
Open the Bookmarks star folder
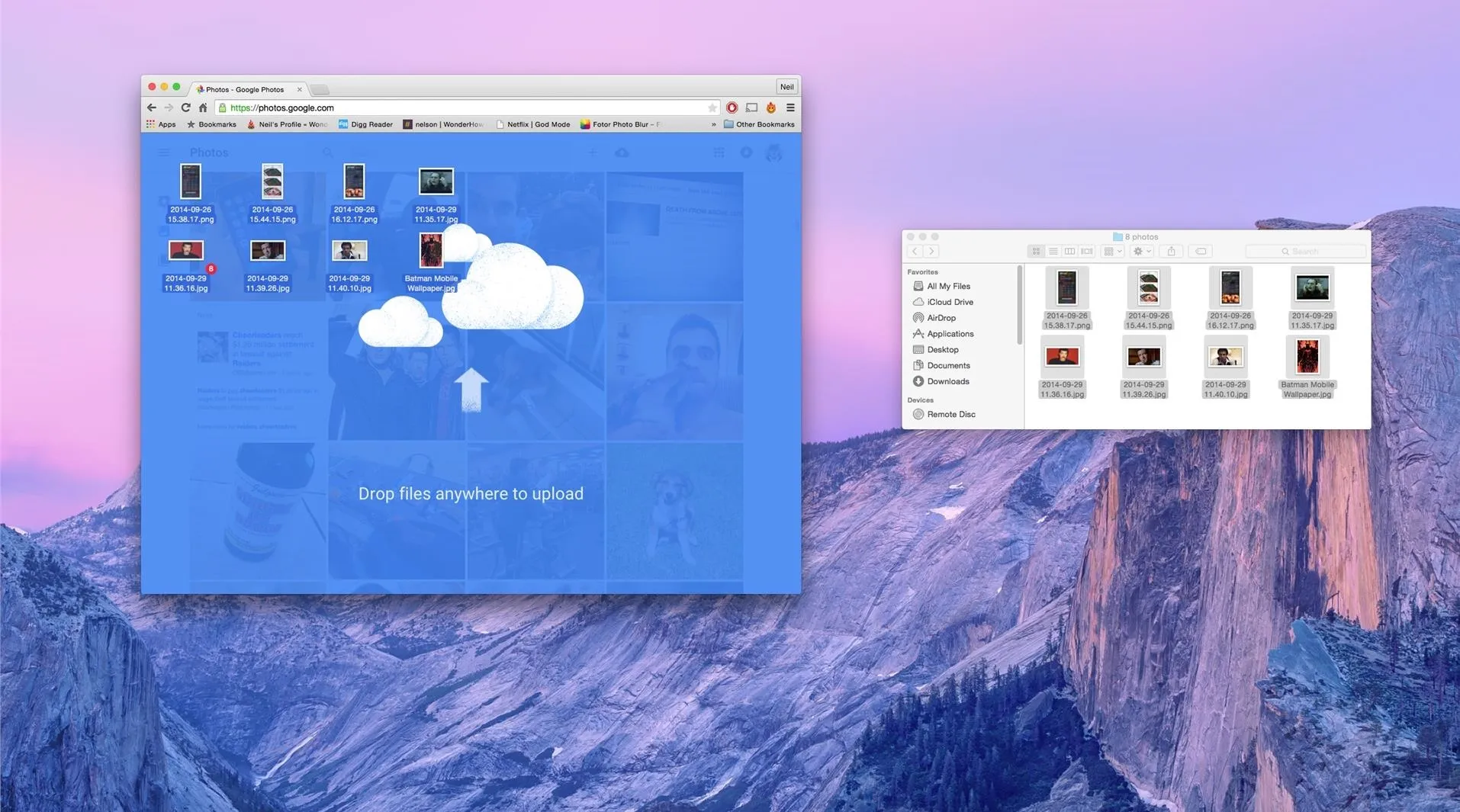click(x=211, y=124)
